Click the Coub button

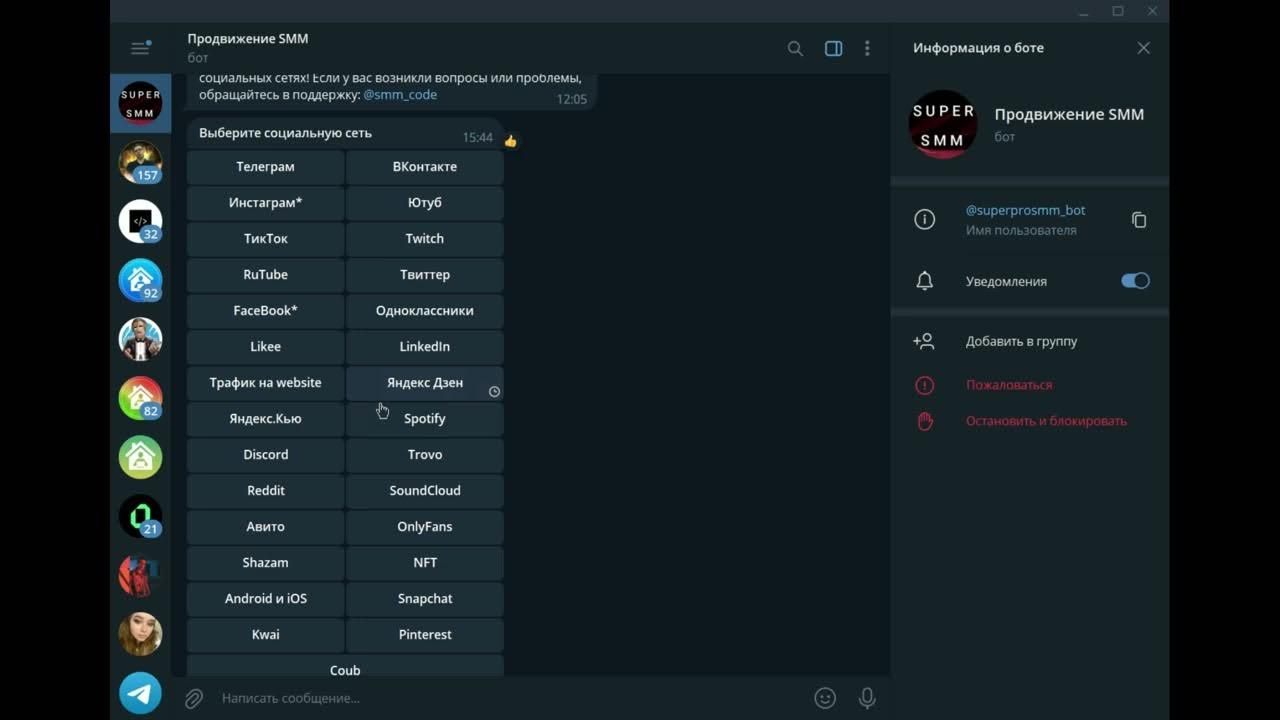click(345, 667)
